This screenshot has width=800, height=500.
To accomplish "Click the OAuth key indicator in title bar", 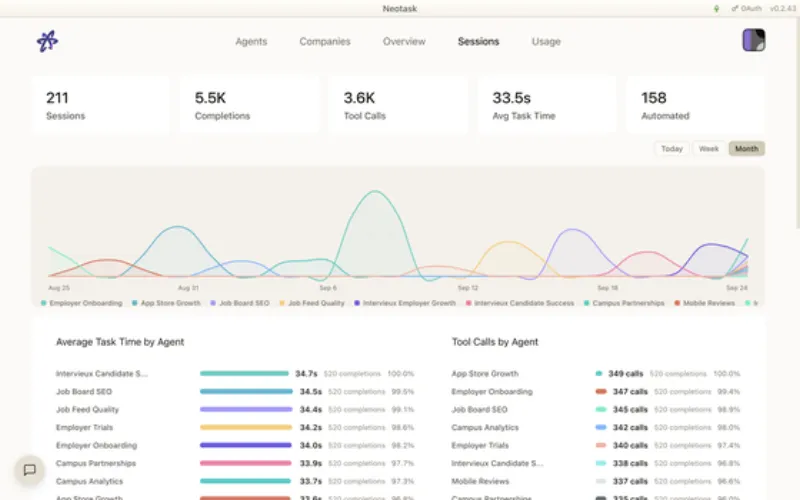I will [746, 9].
